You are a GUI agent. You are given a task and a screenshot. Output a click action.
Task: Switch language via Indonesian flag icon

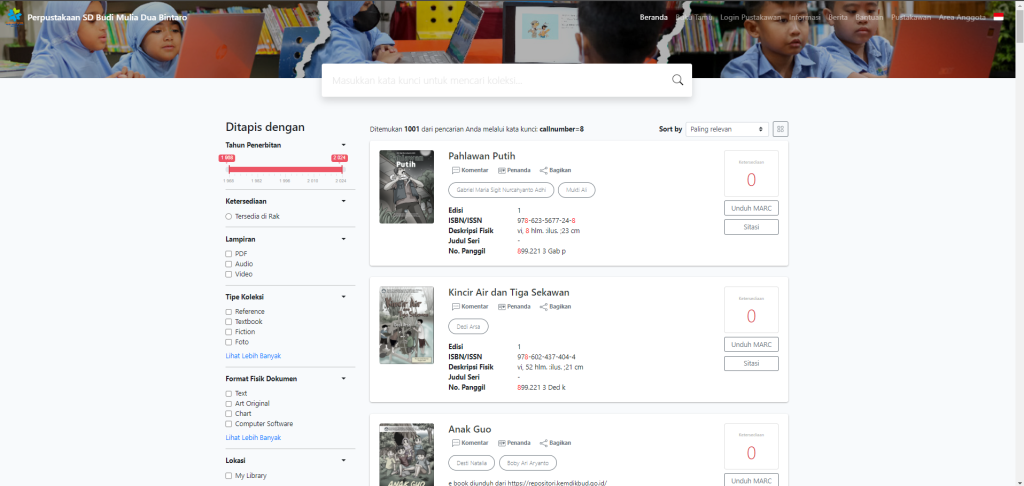pyautogui.click(x=999, y=17)
